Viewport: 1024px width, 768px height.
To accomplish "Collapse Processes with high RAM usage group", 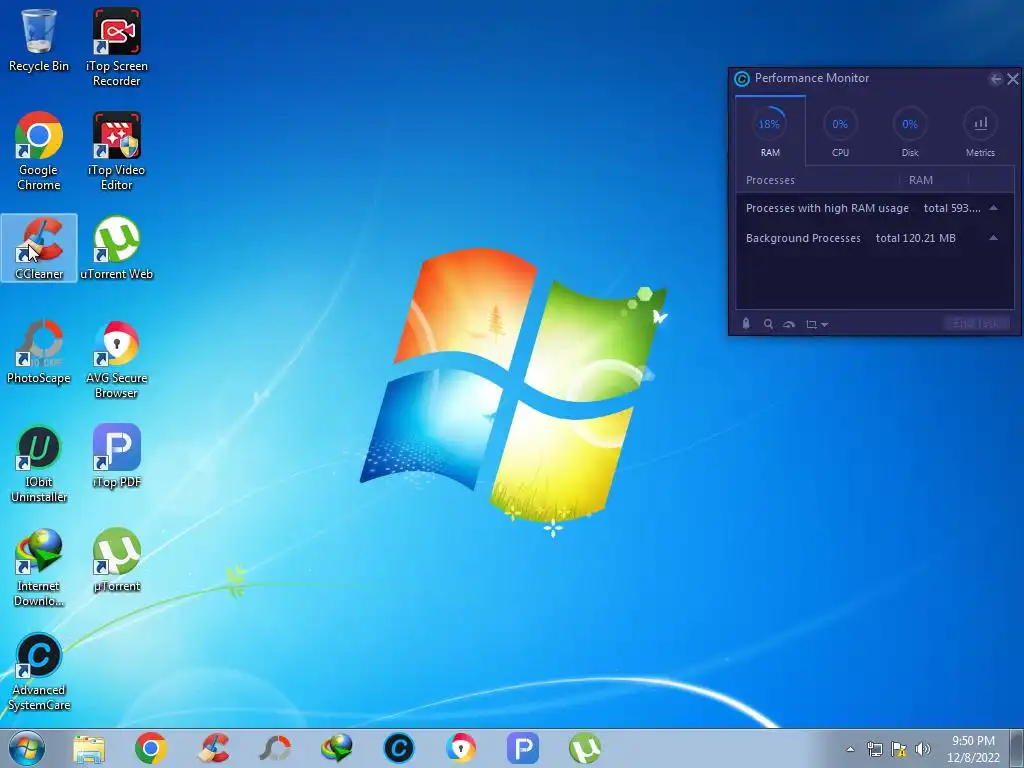I will [x=993, y=208].
